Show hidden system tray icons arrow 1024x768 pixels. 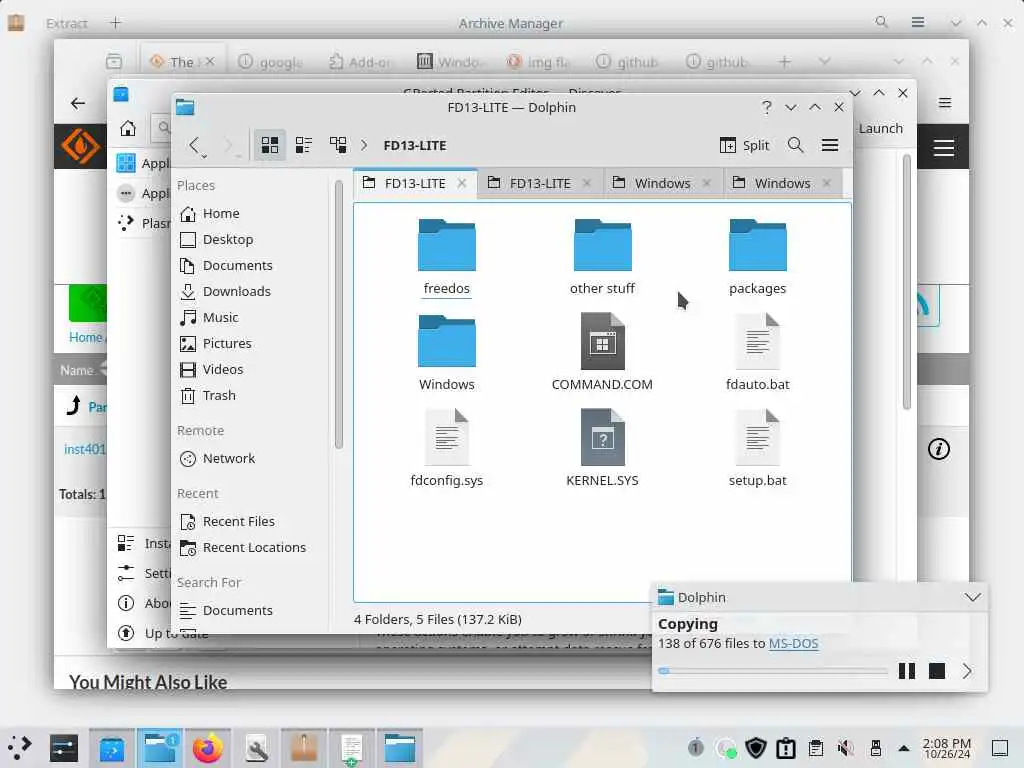(904, 748)
